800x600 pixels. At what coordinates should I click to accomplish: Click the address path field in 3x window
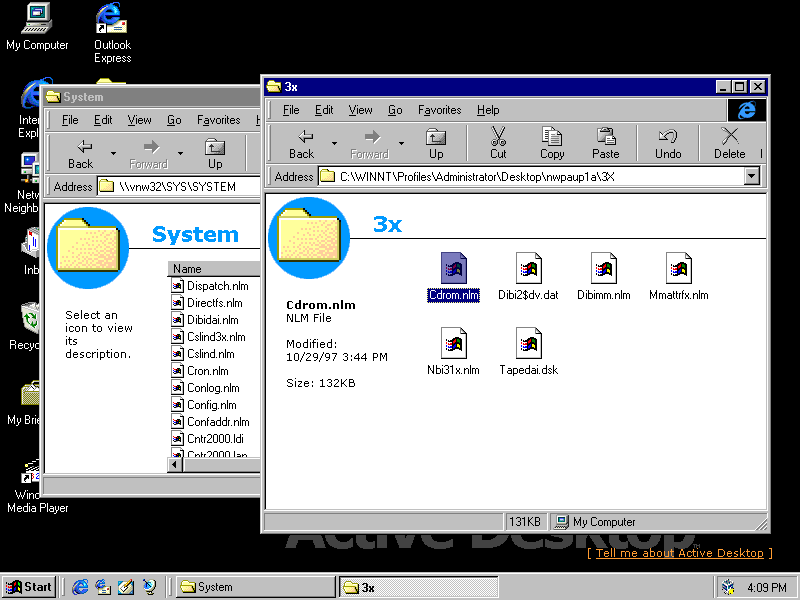[x=531, y=177]
